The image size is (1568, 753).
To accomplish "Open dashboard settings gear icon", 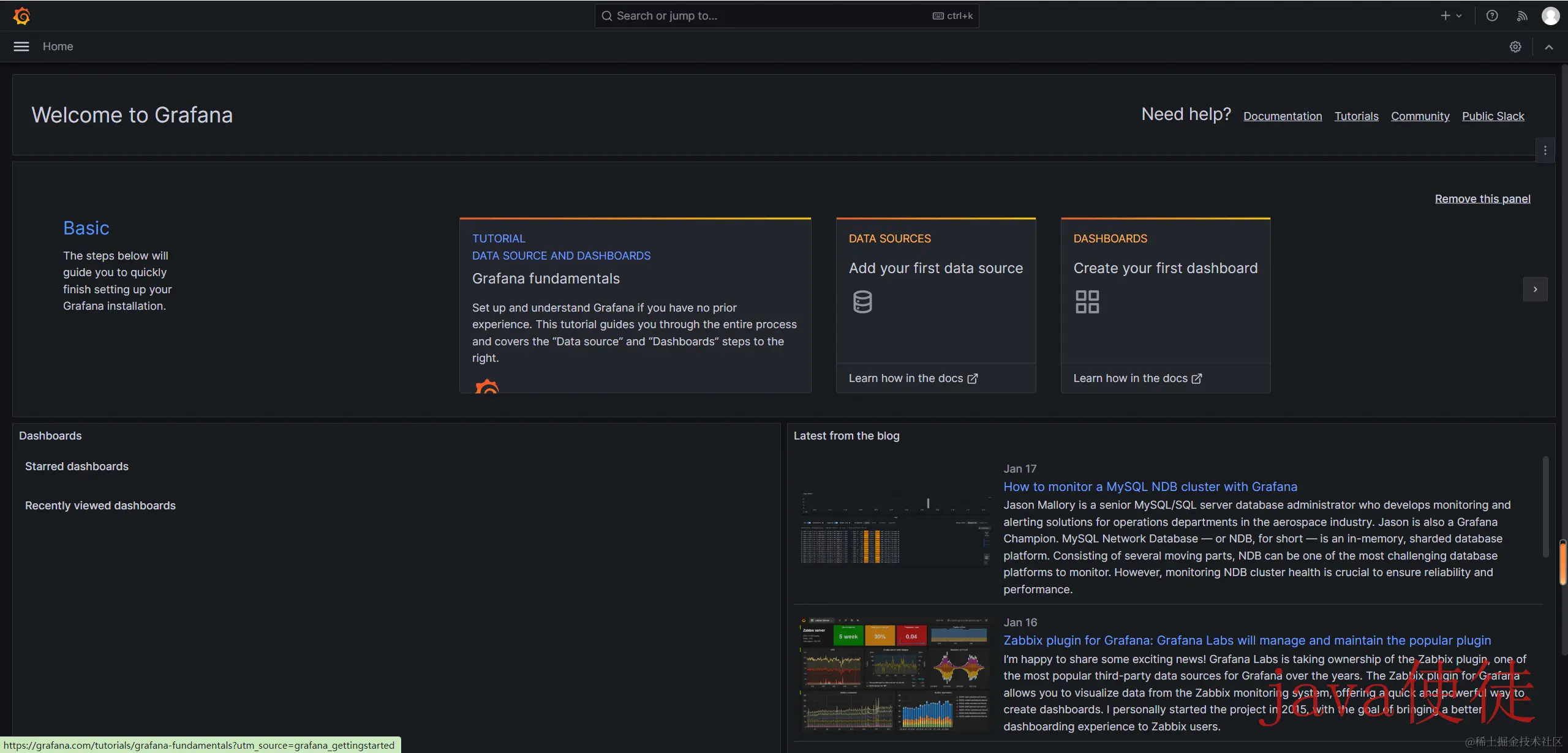I will 1515,47.
